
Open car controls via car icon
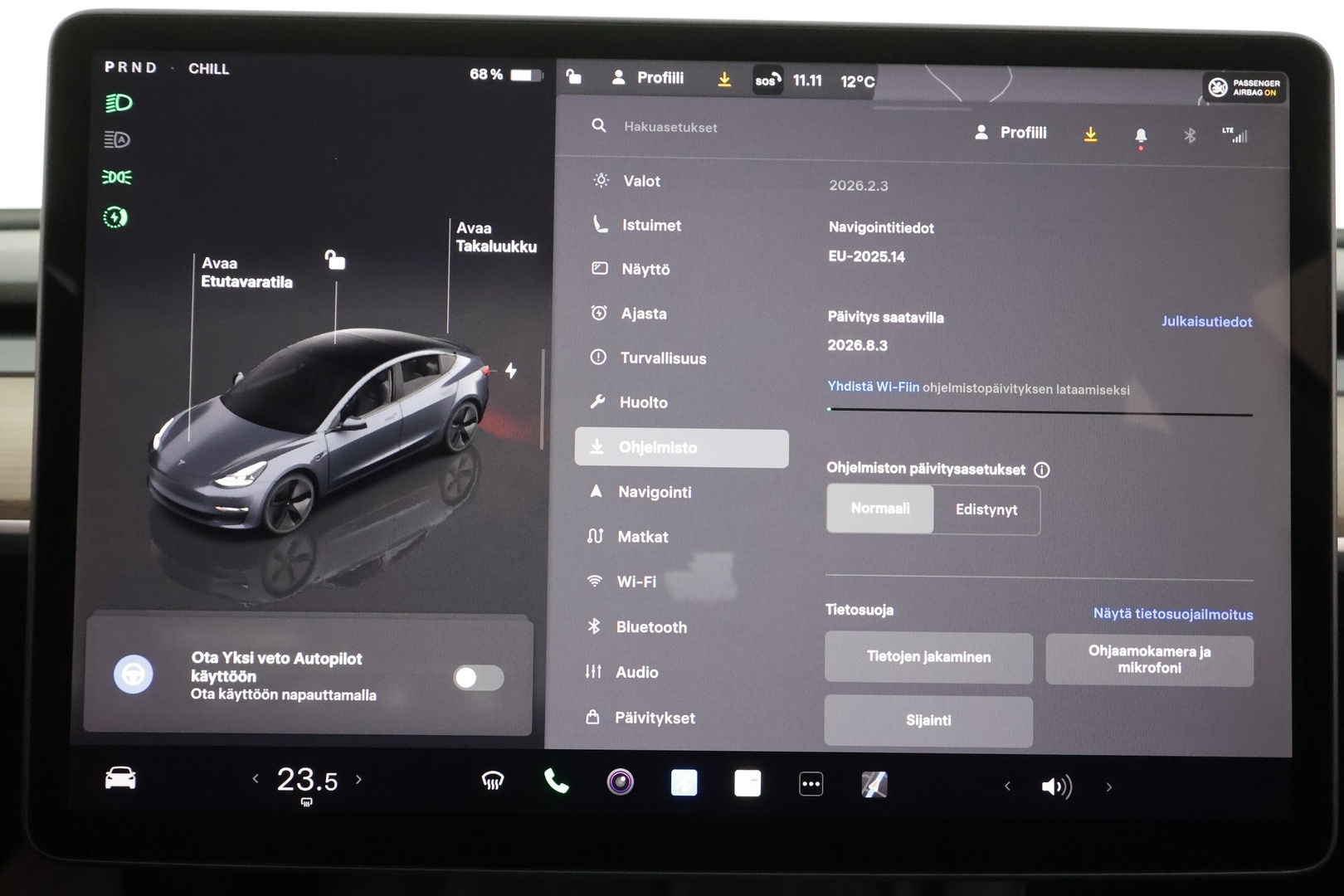pos(120,778)
